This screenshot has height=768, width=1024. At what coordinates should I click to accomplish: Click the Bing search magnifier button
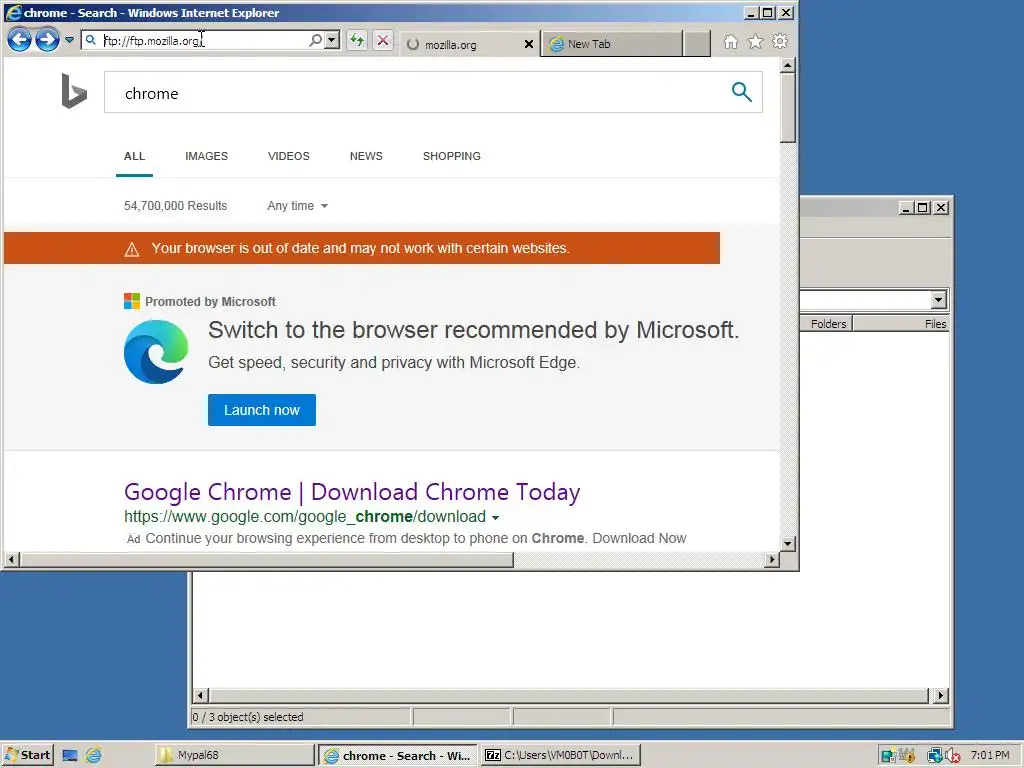click(741, 92)
